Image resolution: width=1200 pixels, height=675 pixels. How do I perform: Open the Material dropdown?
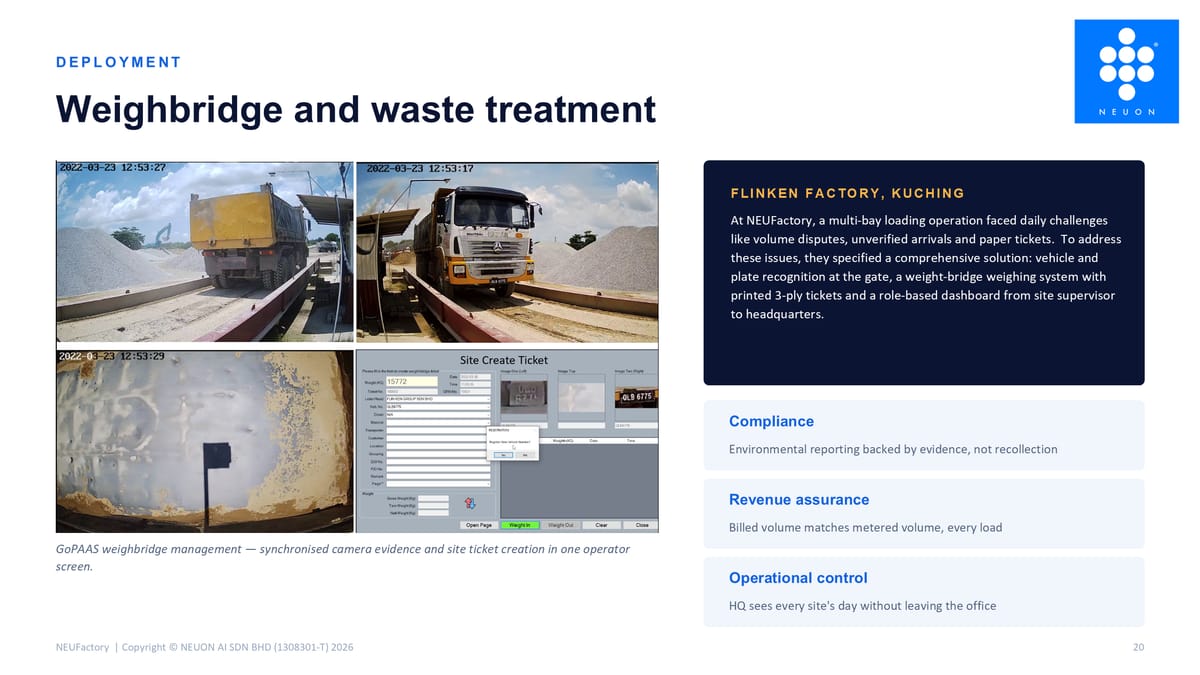pos(438,423)
